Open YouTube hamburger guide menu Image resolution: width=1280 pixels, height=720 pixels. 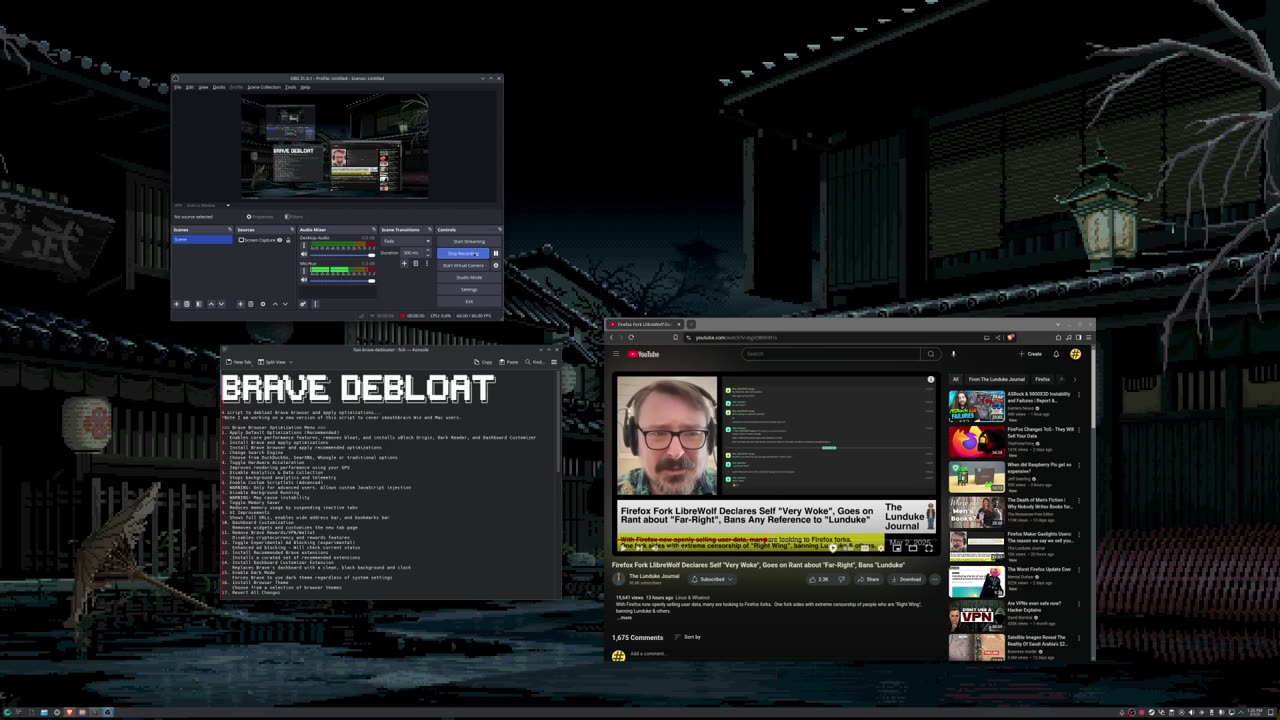pos(616,354)
